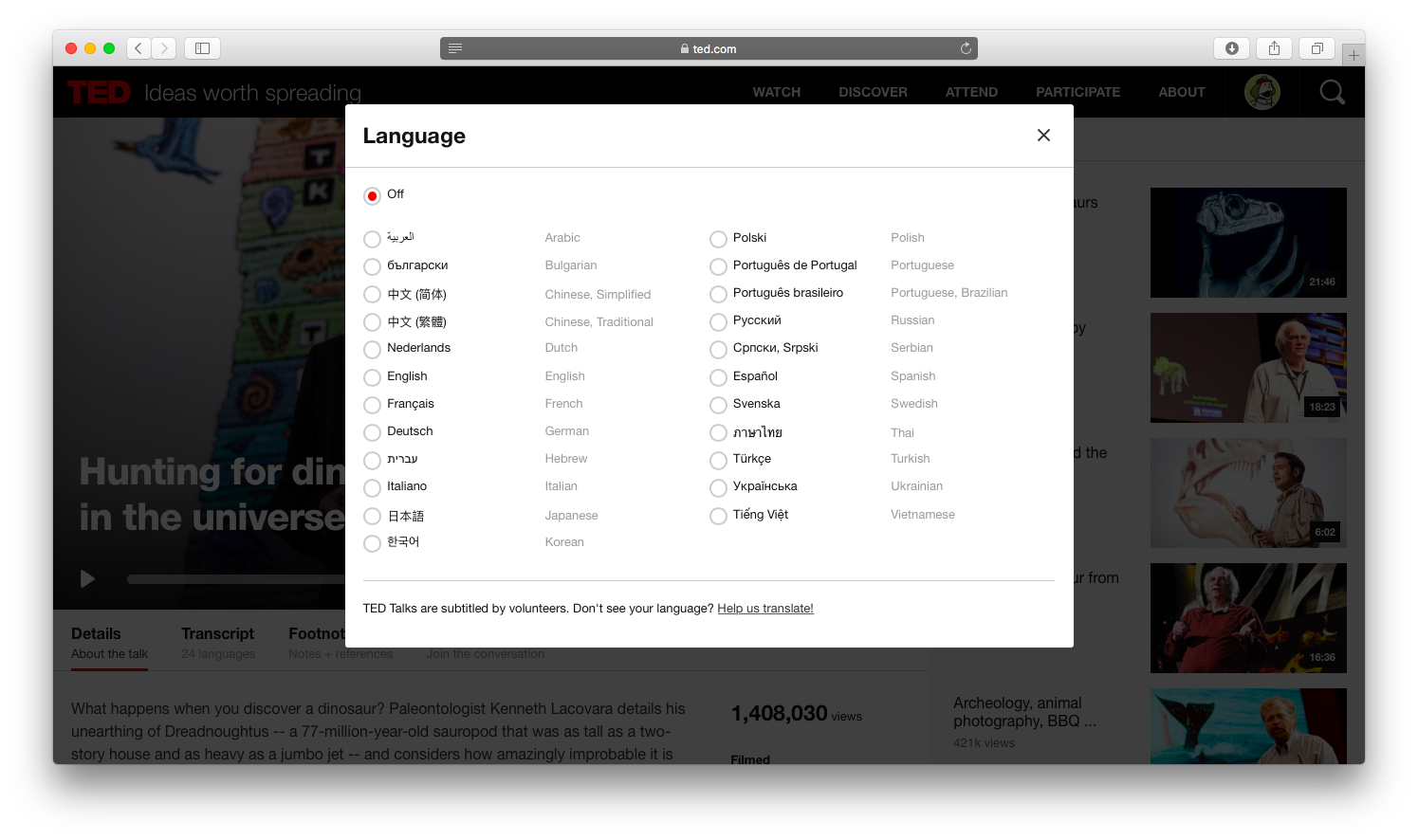Screen dimensions: 1418x840
Task: Select Svenska subtitles
Action: [x=719, y=405]
